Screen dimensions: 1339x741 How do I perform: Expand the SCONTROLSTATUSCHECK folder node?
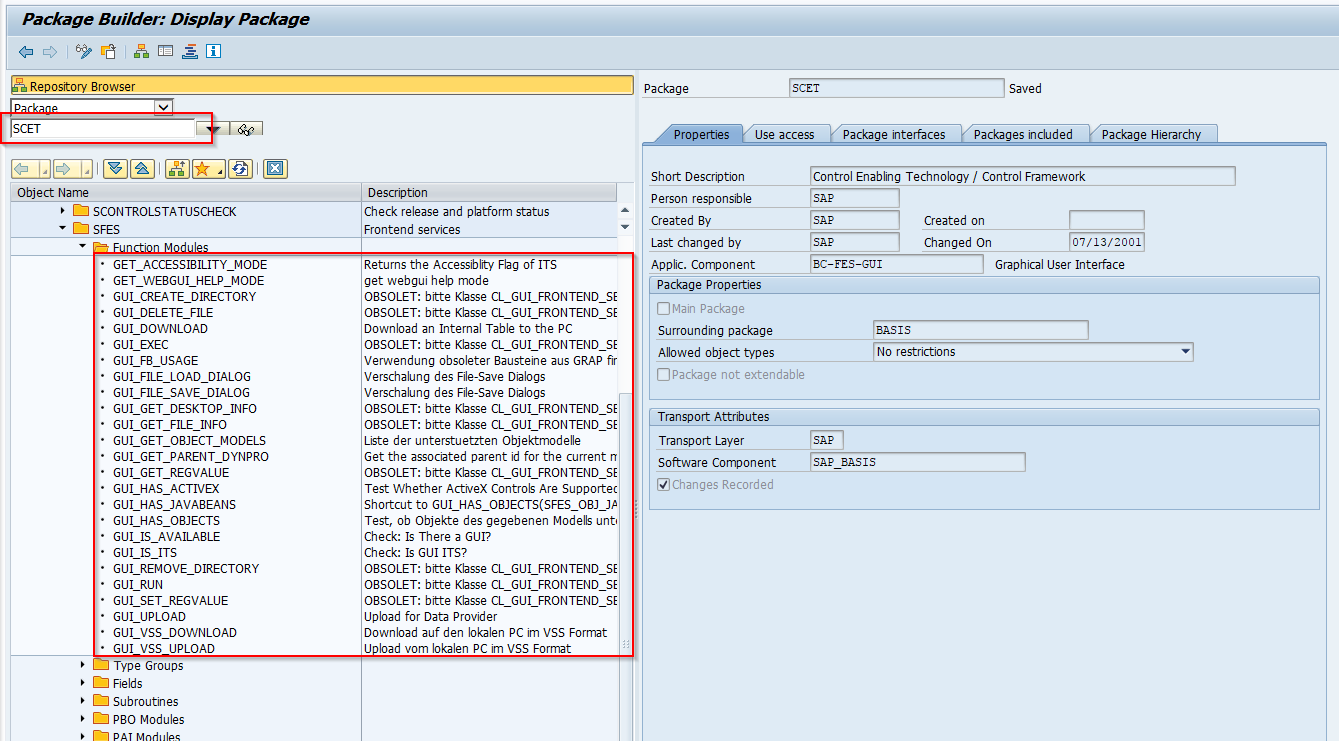(63, 211)
